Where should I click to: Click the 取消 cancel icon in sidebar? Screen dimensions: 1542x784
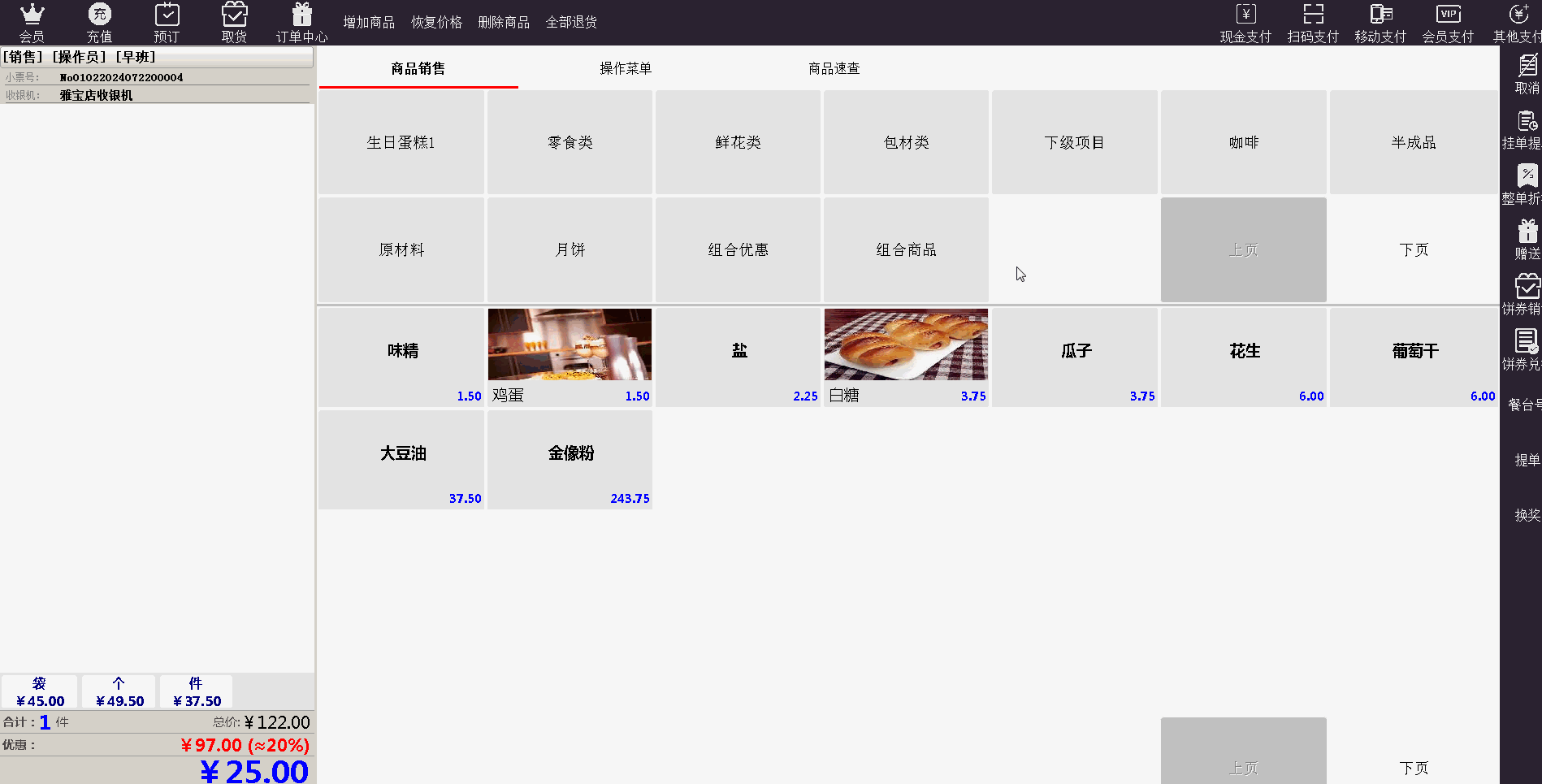point(1527,74)
